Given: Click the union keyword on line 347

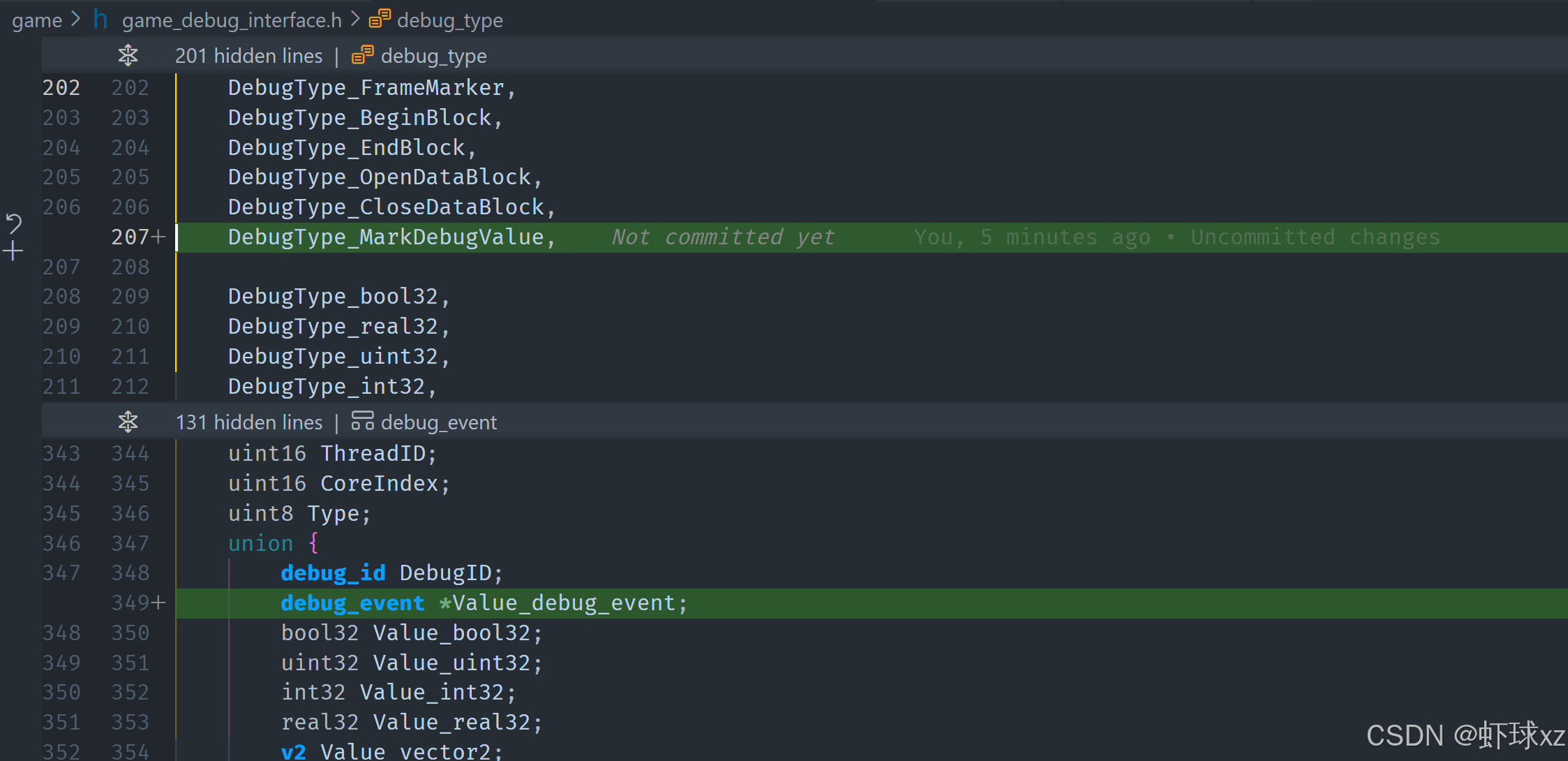Looking at the screenshot, I should click(x=260, y=543).
